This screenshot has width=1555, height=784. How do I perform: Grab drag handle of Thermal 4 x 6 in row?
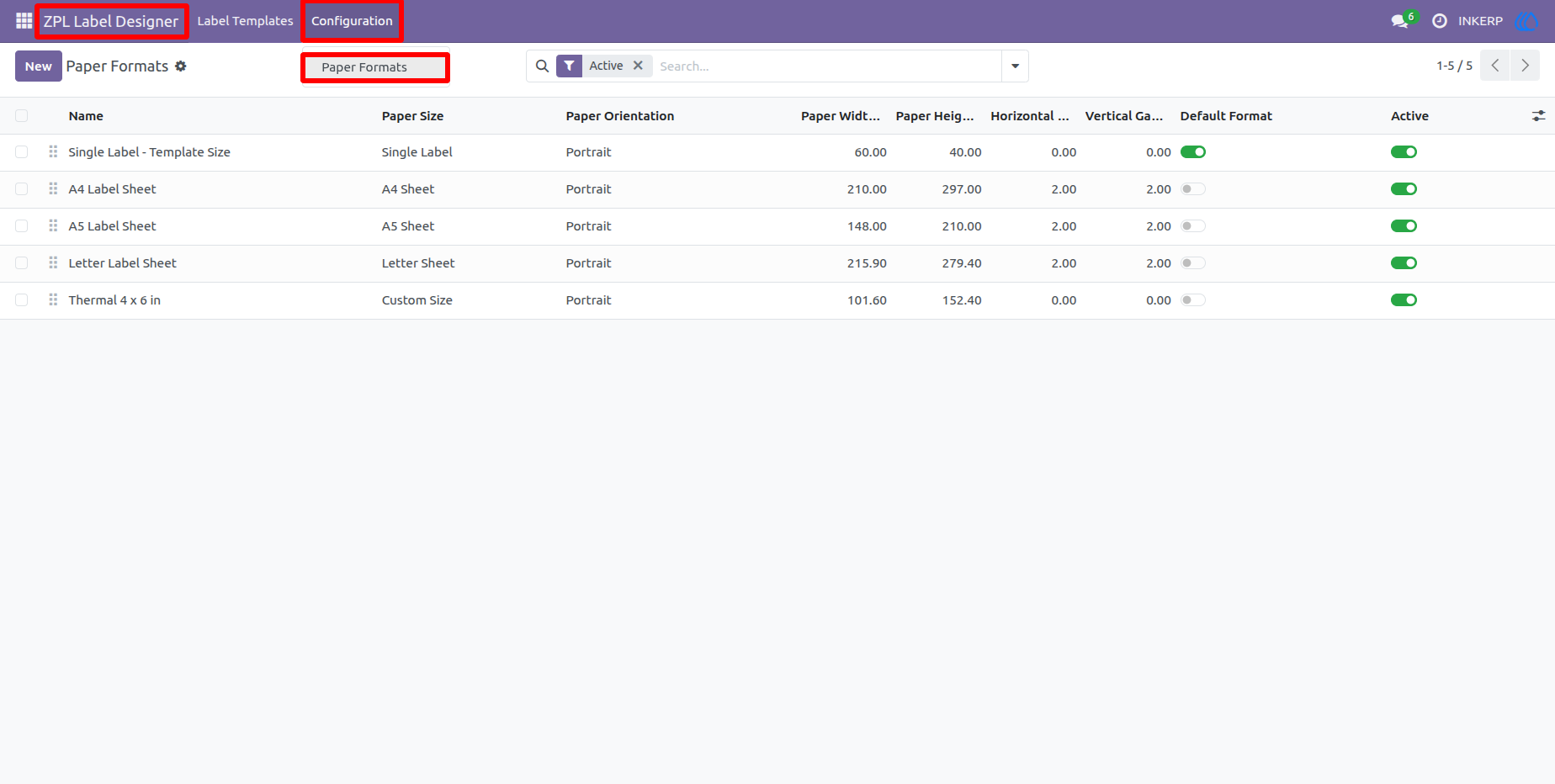[x=53, y=299]
